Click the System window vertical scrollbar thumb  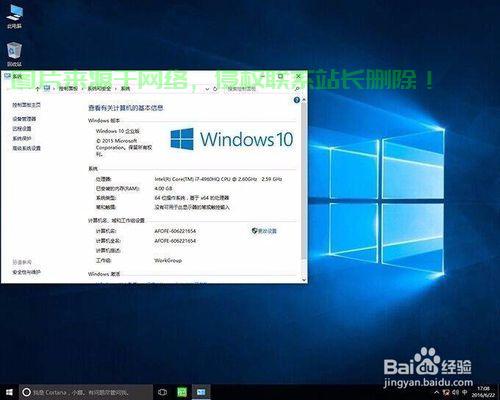coord(304,182)
